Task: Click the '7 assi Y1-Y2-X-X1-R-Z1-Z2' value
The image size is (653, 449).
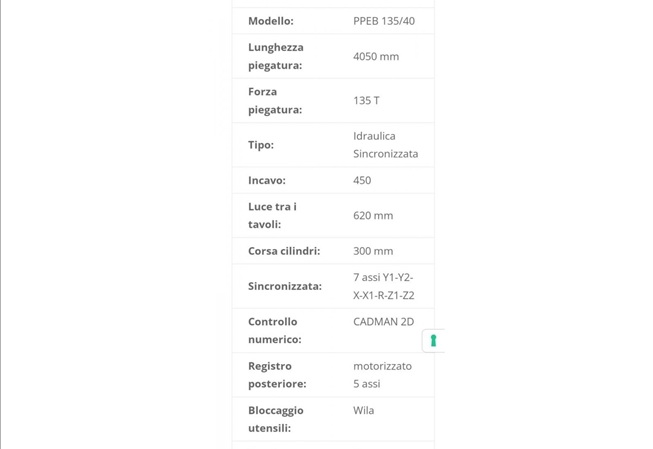Action: coord(384,286)
